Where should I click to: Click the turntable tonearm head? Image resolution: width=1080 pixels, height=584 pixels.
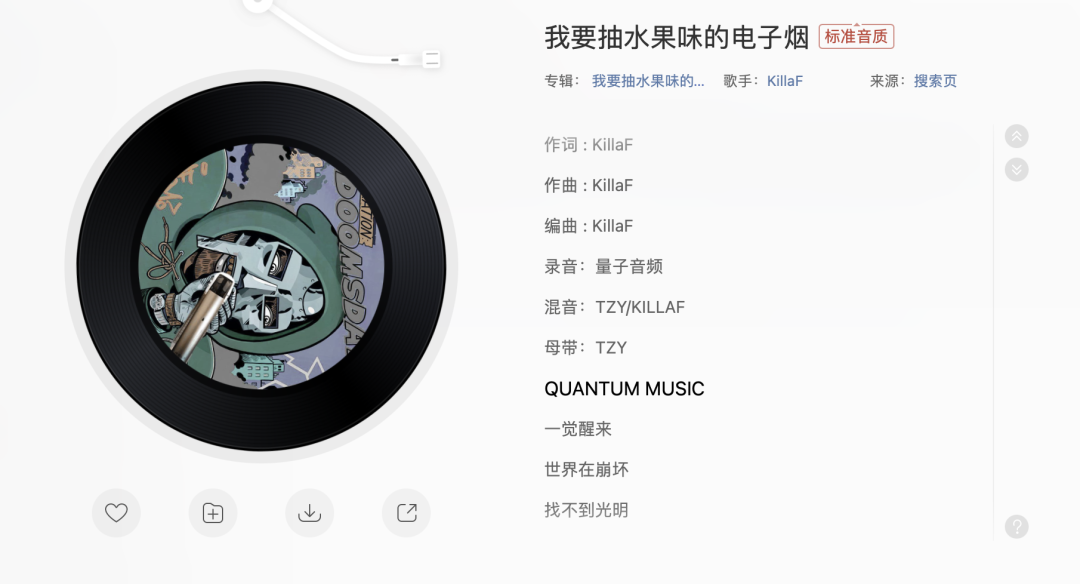(x=417, y=59)
